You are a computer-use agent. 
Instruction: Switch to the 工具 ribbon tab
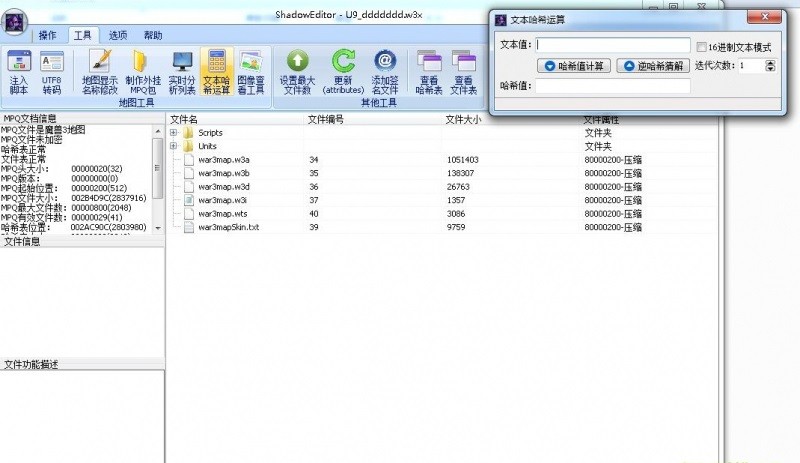point(82,35)
